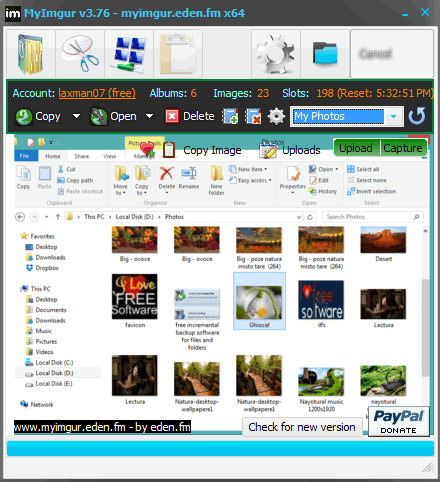Expand the New item dropdown
The width and height of the screenshot is (440, 482).
248,169
